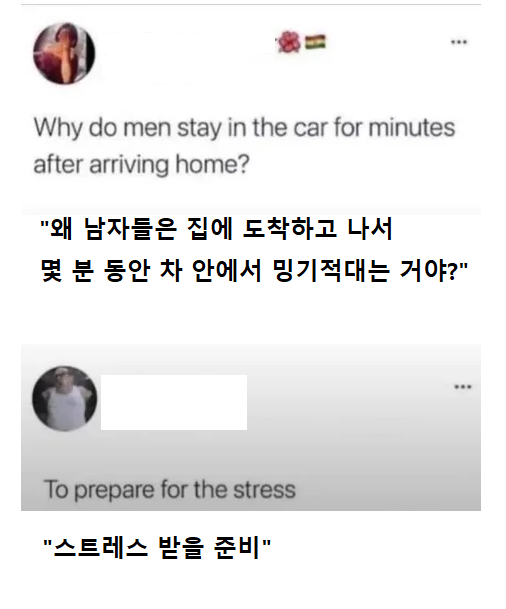The width and height of the screenshot is (506, 609).
Task: Click the flag emoji beside the flower
Action: [x=315, y=42]
